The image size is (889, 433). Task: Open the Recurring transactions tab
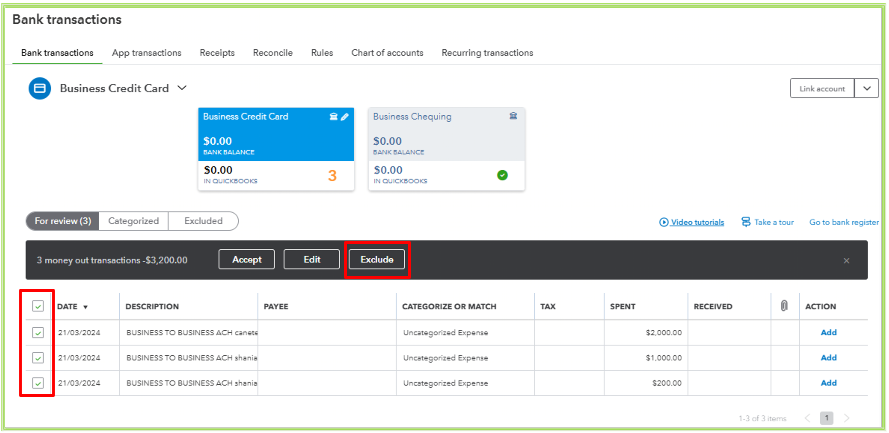pos(487,53)
